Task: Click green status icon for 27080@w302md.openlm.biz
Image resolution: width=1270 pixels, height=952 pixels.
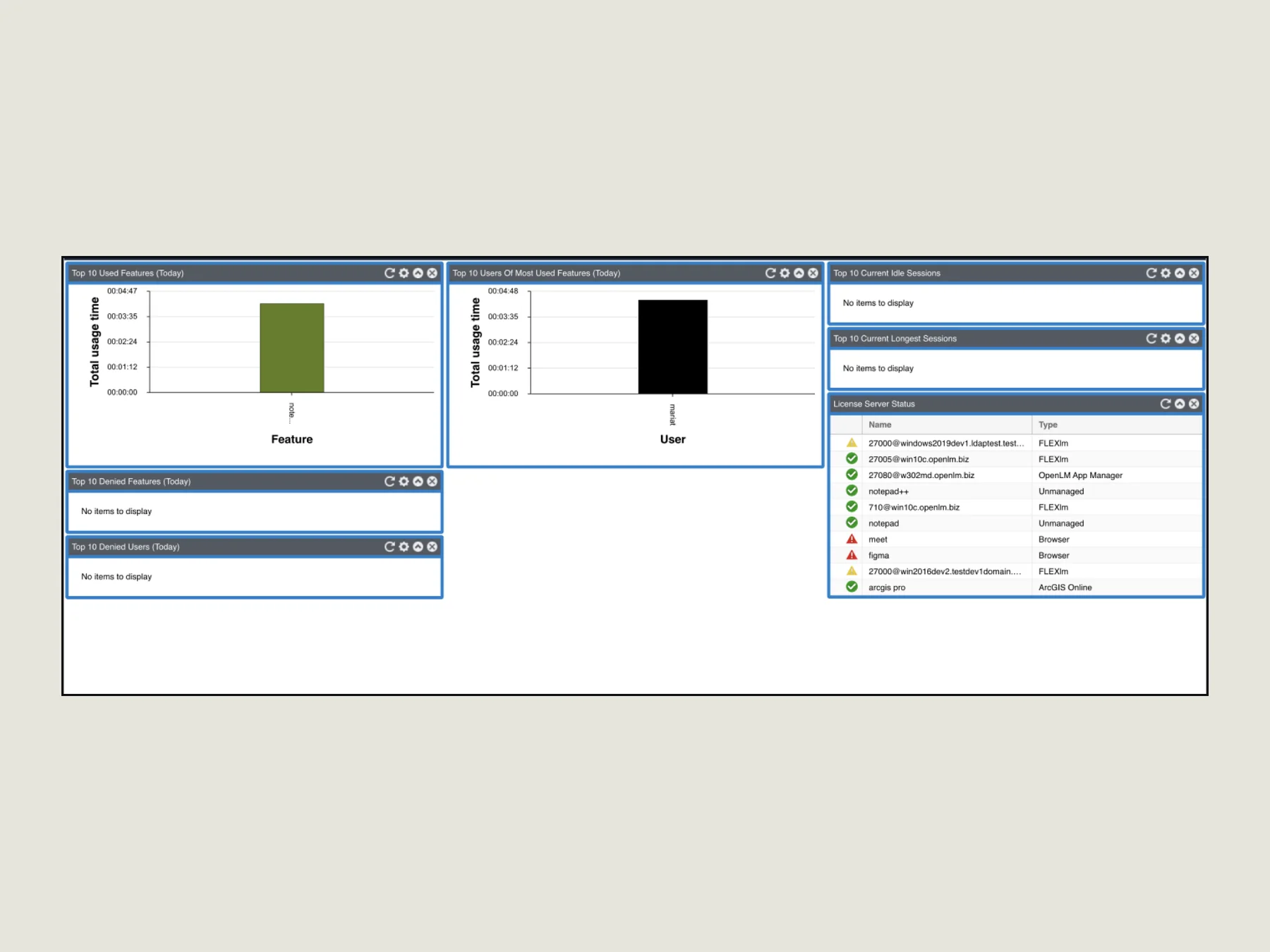Action: click(x=852, y=475)
